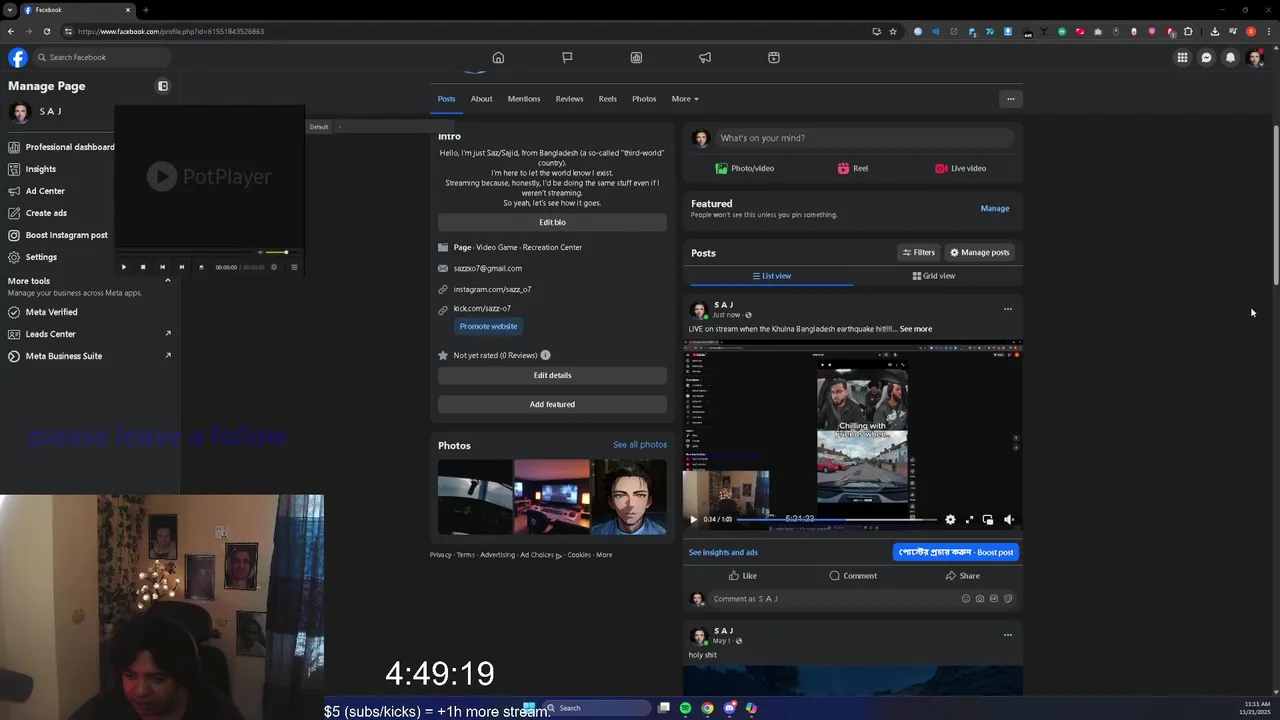Viewport: 1280px width, 720px height.
Task: Switch posts to Grid view
Action: click(934, 276)
